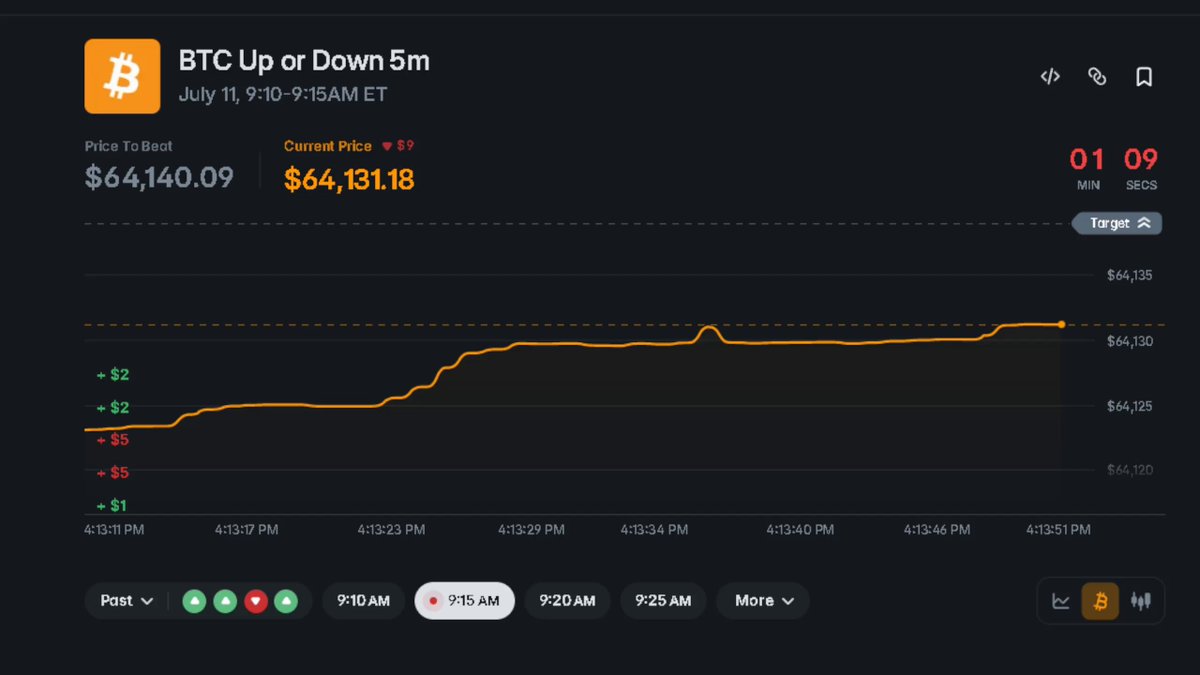Click the red $9 price change indicator
This screenshot has width=1200, height=675.
click(398, 146)
